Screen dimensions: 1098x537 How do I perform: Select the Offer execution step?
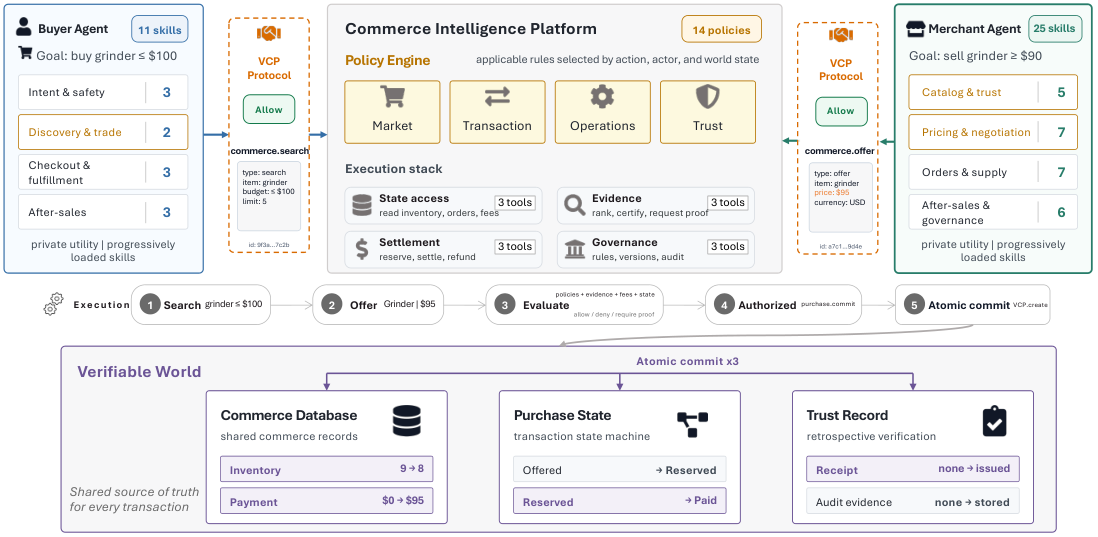click(378, 305)
